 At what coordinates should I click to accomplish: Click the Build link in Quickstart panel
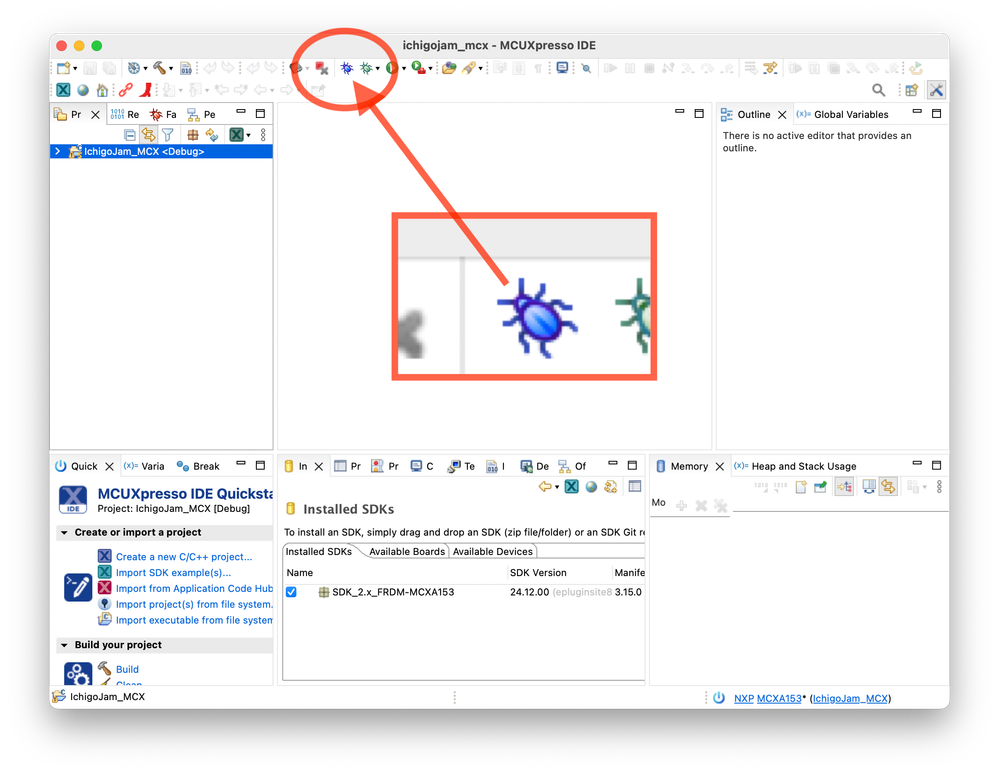click(127, 670)
